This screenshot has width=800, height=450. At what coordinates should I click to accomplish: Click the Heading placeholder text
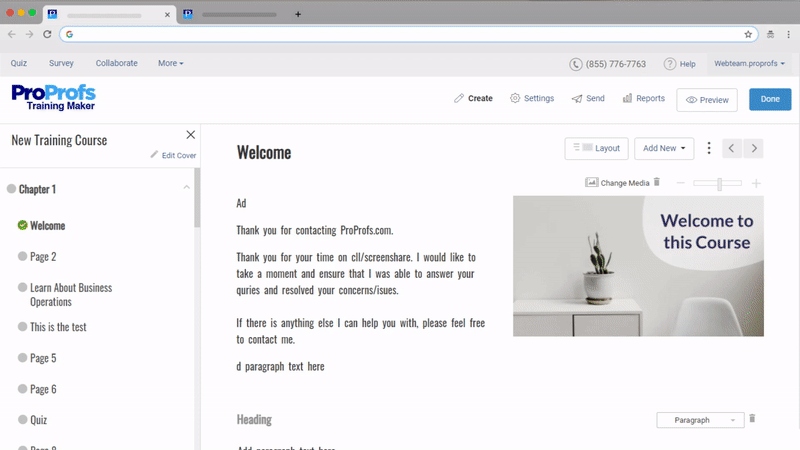click(x=254, y=419)
